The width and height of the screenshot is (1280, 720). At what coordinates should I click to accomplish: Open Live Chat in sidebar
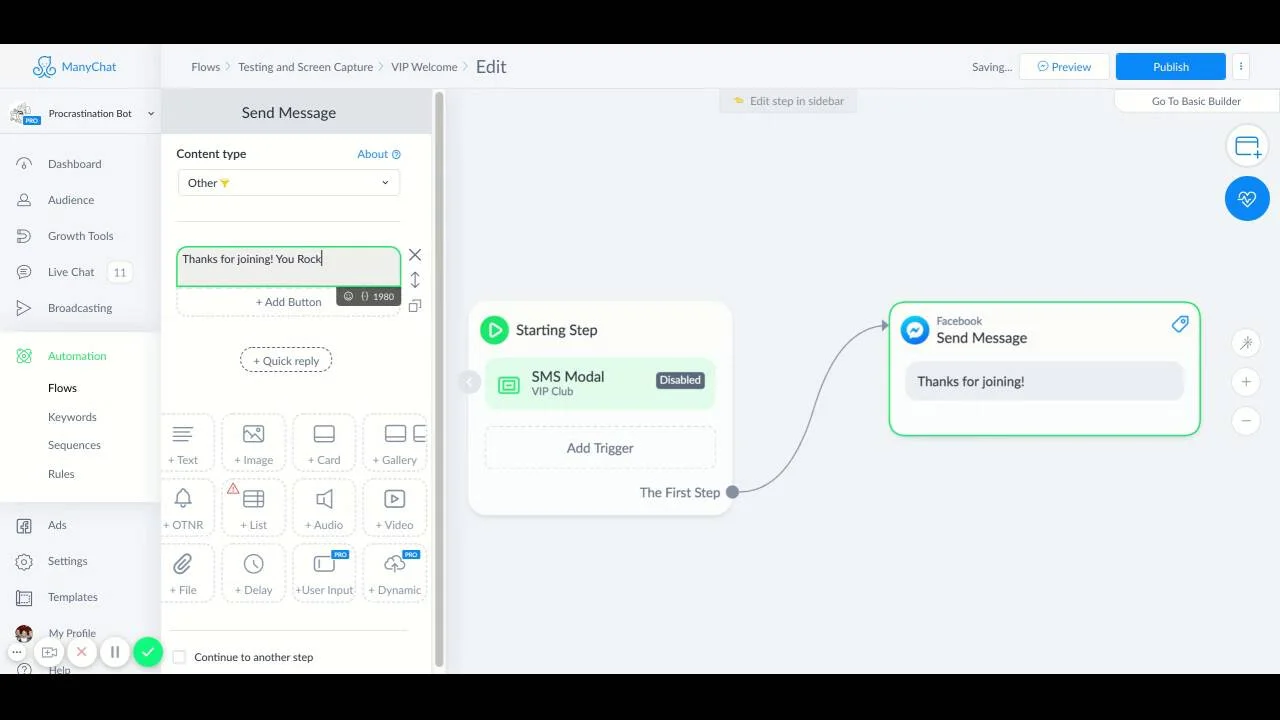coord(71,272)
